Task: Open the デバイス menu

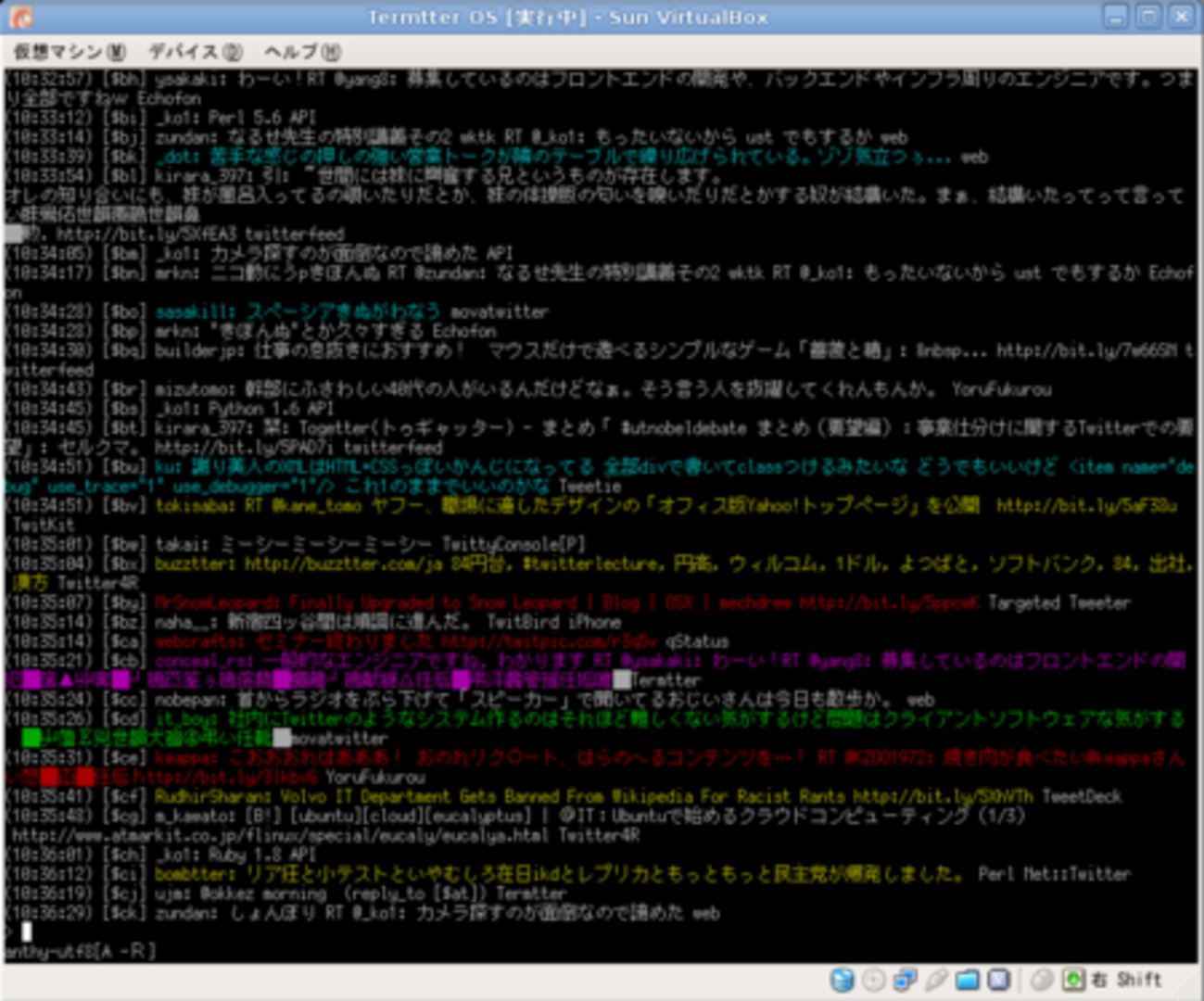Action: tap(196, 51)
